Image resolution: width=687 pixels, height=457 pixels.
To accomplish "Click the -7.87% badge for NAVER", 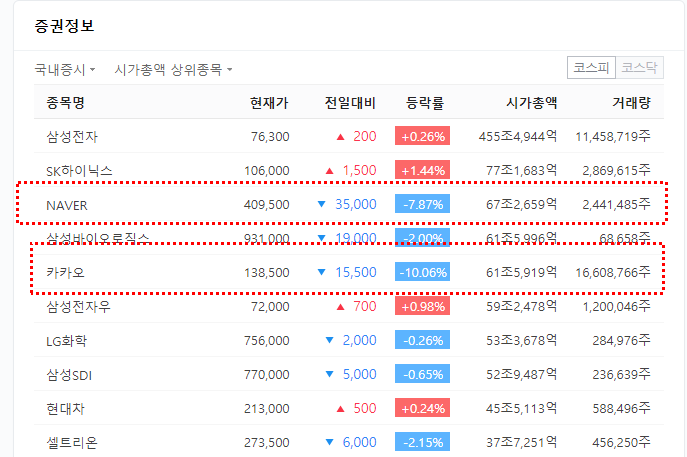I will click(422, 204).
